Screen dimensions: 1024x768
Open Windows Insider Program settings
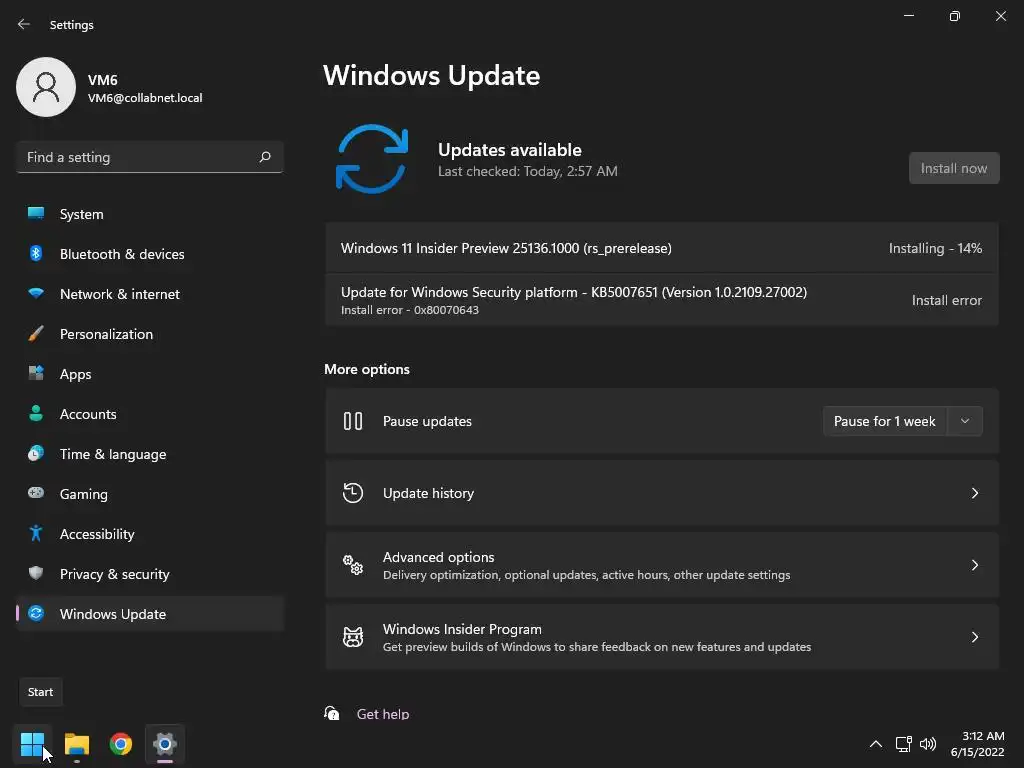click(662, 637)
